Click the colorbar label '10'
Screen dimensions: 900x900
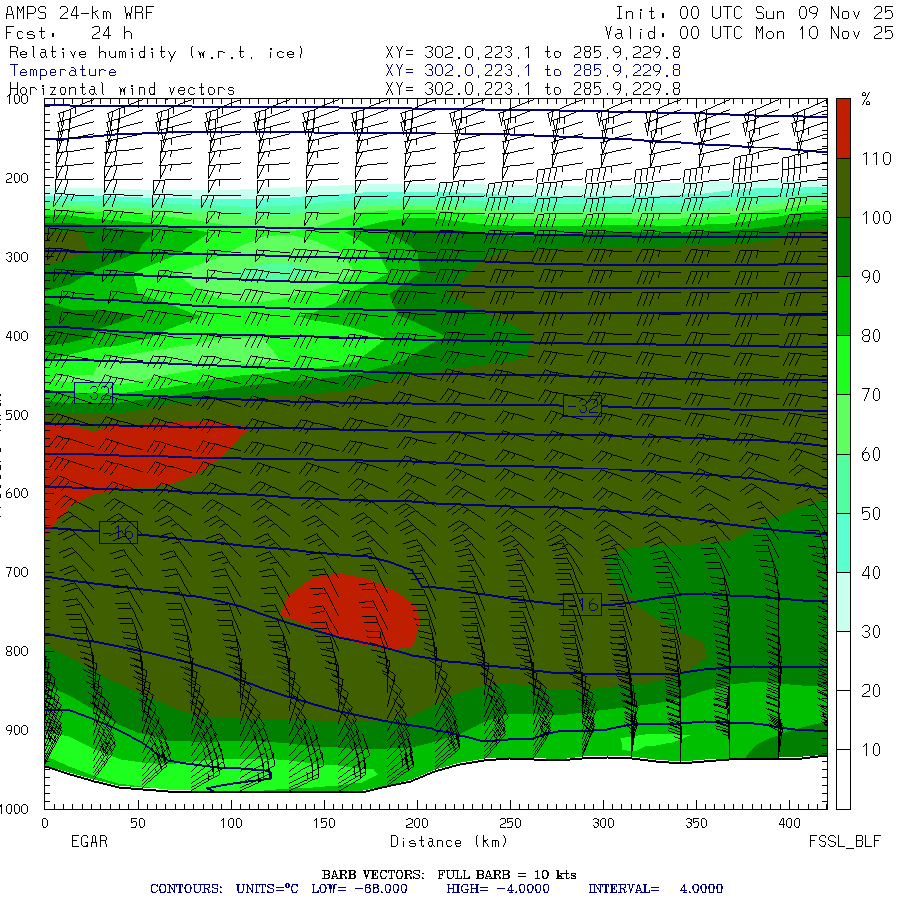(x=871, y=750)
